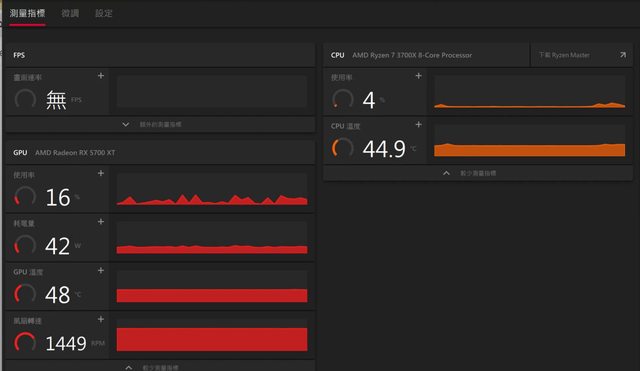Collapse CPU metrics with up chevron
640x371 pixels.
click(x=447, y=173)
